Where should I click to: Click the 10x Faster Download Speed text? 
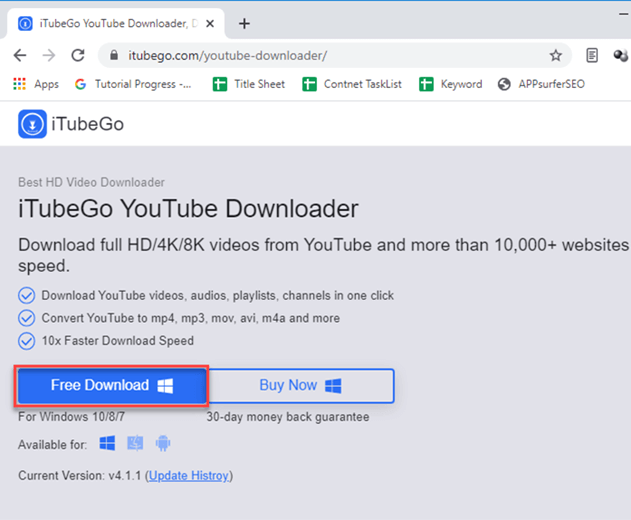118,340
